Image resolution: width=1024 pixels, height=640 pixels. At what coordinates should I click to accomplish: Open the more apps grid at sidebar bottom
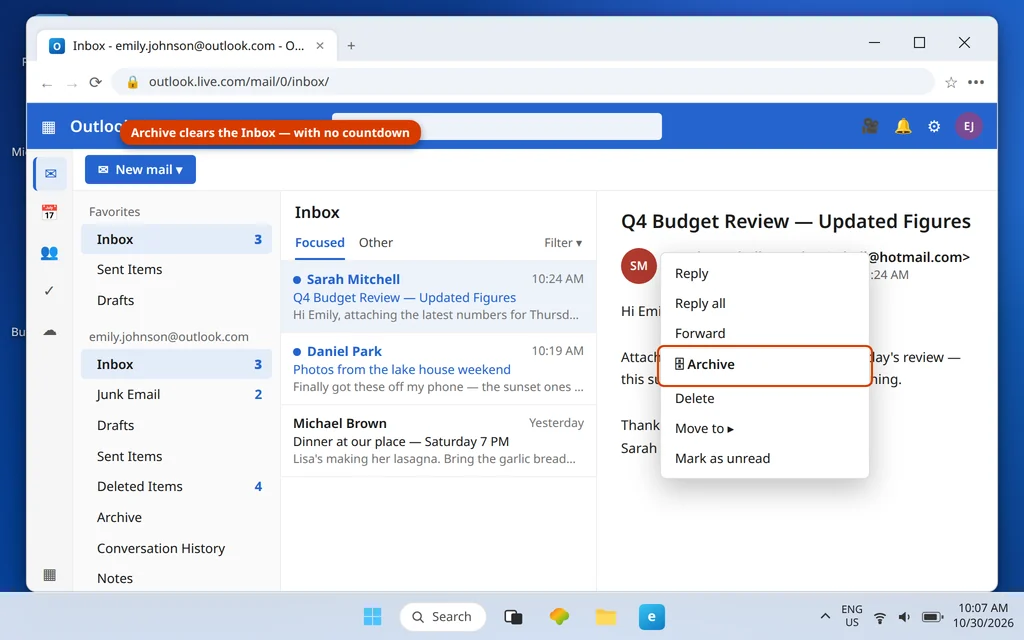pos(50,575)
